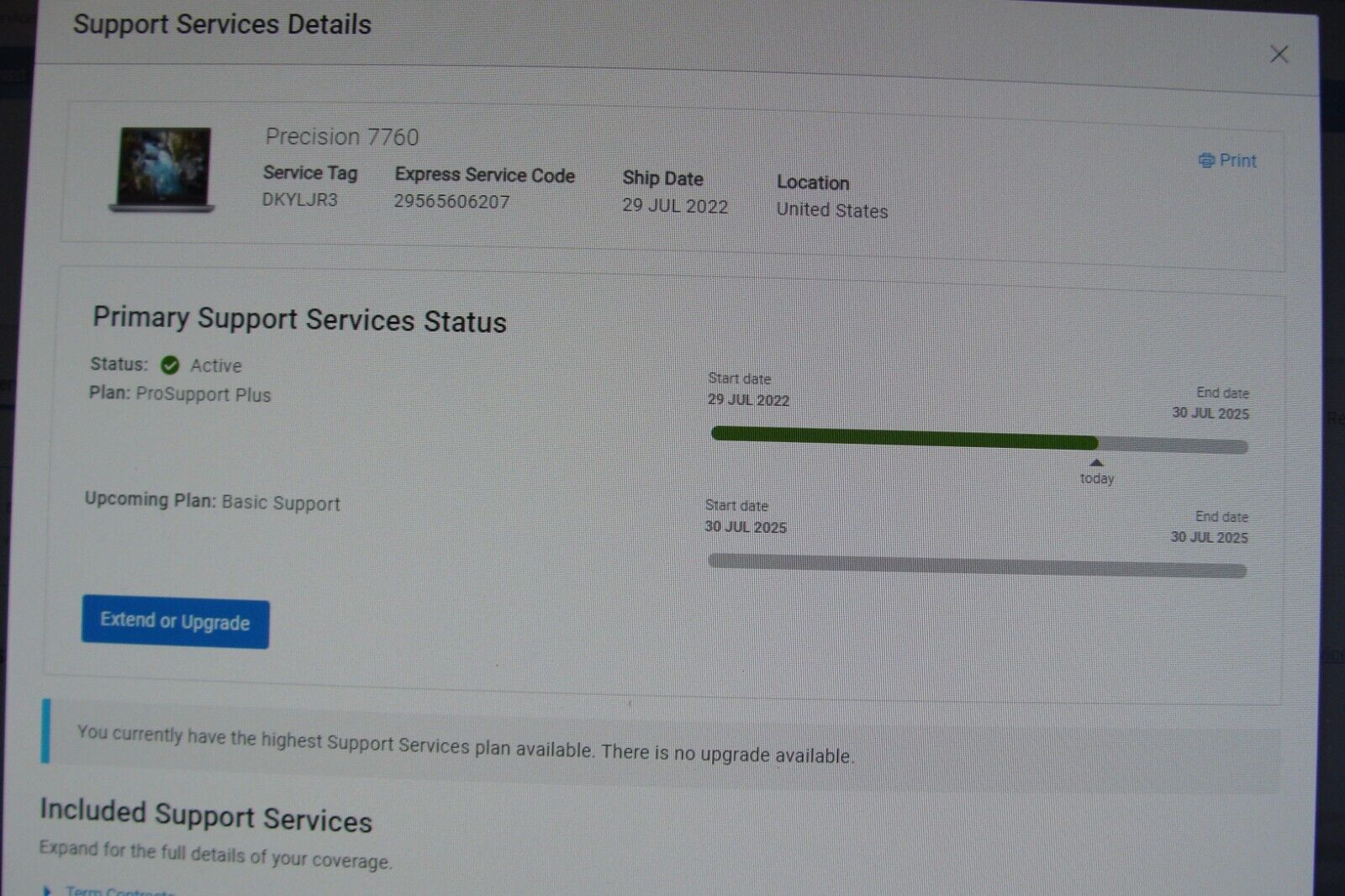Click the today marker triangle
Viewport: 1345px width, 896px height.
point(1096,463)
